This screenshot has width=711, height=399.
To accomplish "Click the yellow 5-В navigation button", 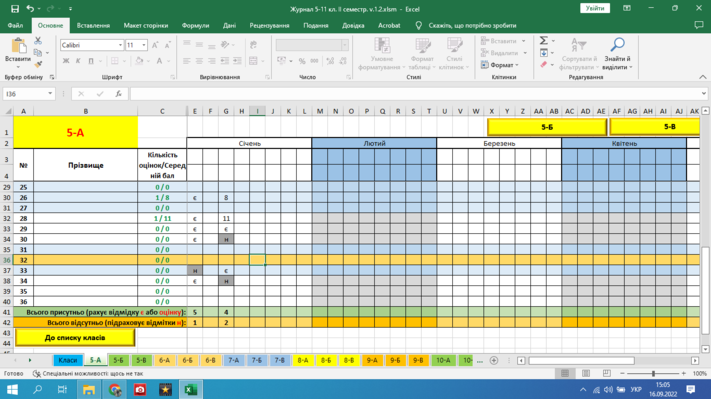I will tap(655, 127).
